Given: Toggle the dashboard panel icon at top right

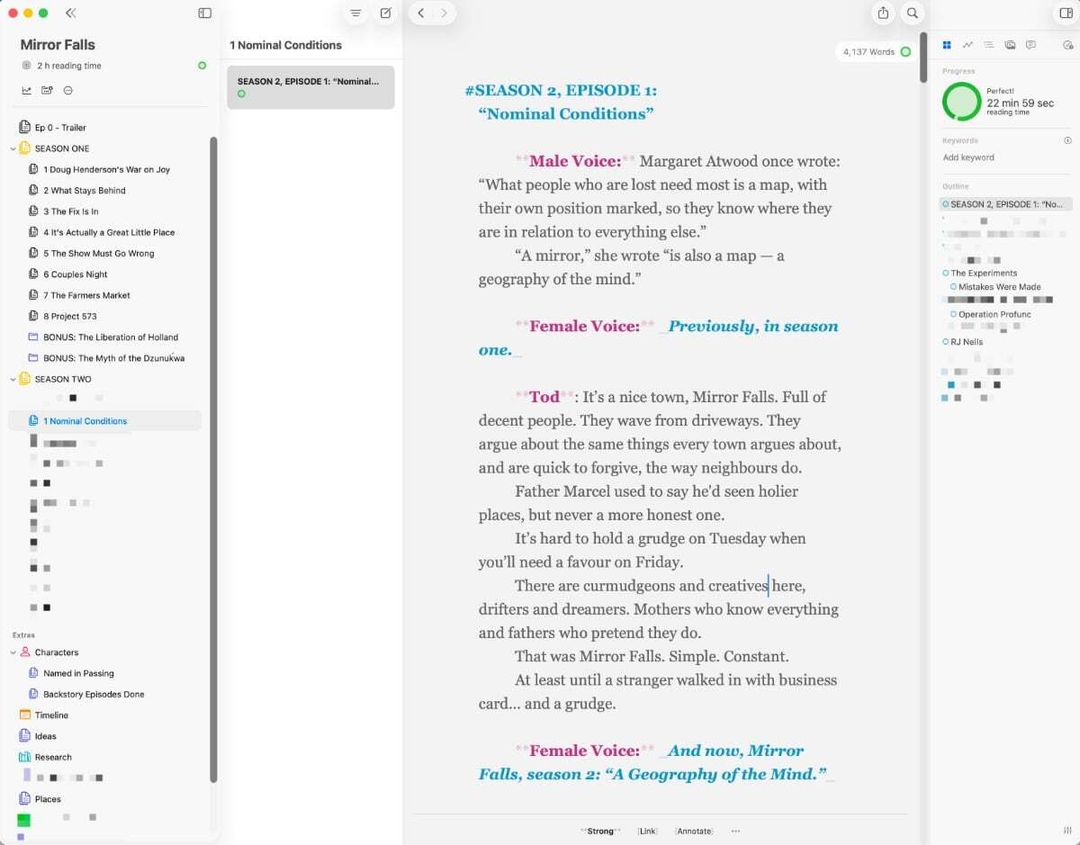Looking at the screenshot, I should (x=1066, y=13).
